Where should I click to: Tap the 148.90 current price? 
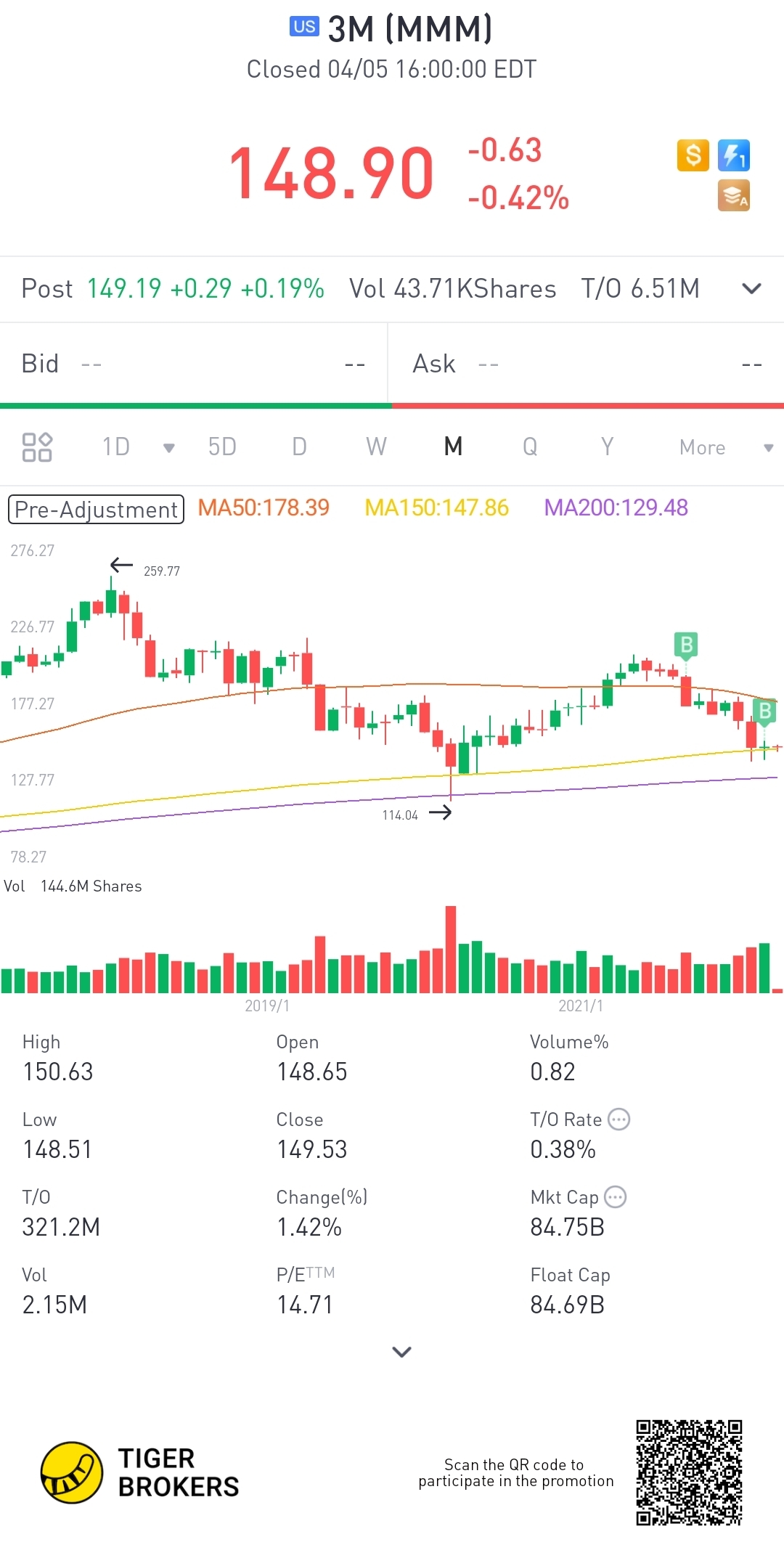[x=331, y=174]
